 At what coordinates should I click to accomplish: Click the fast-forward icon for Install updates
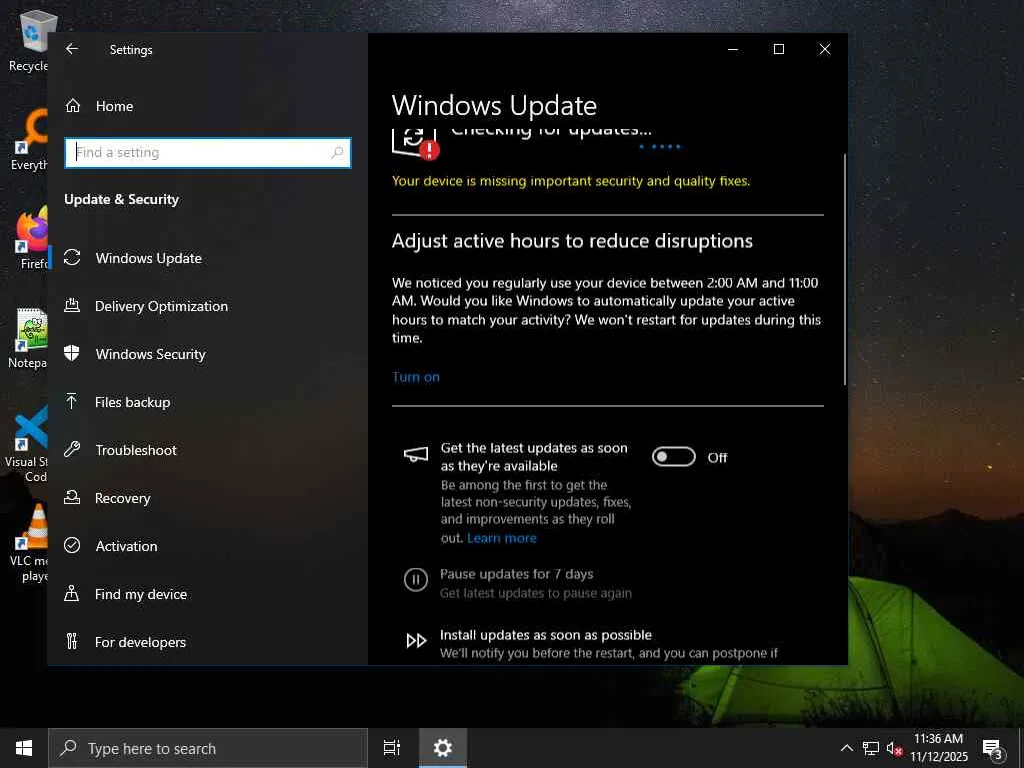tap(416, 641)
